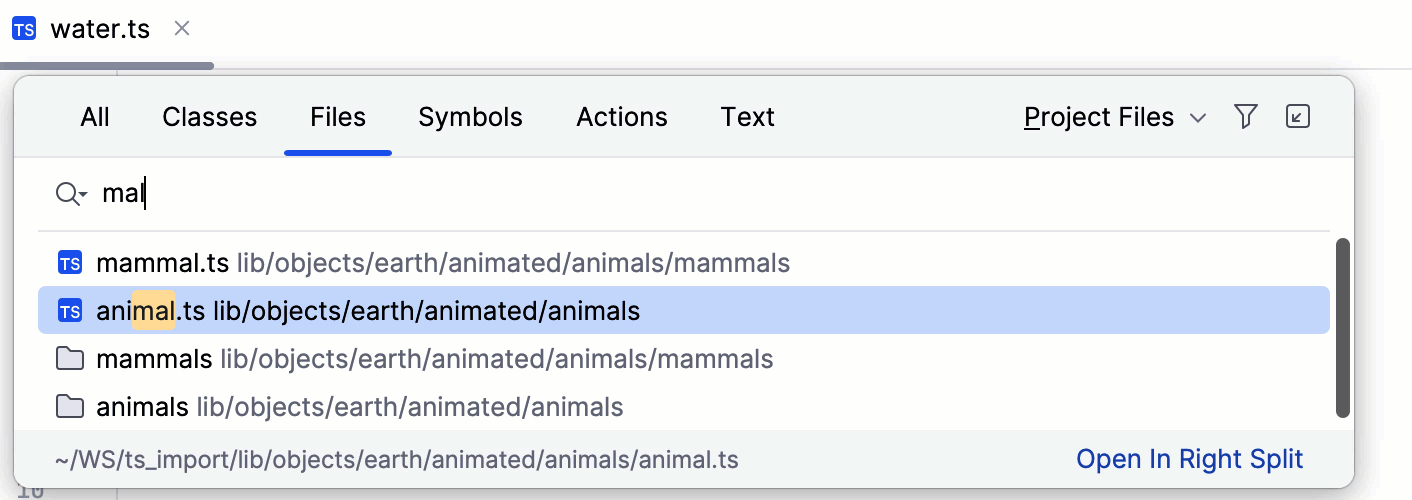
Task: Click into the search text field
Action: click(600, 194)
